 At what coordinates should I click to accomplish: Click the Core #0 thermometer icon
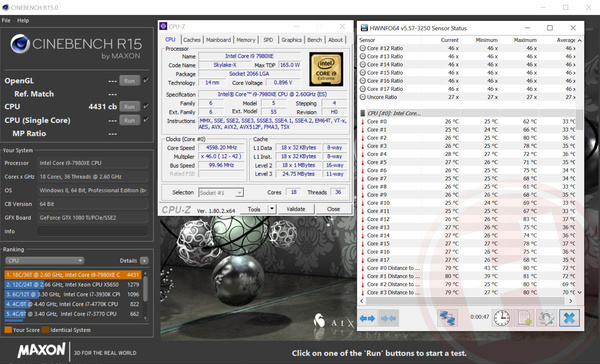point(363,122)
